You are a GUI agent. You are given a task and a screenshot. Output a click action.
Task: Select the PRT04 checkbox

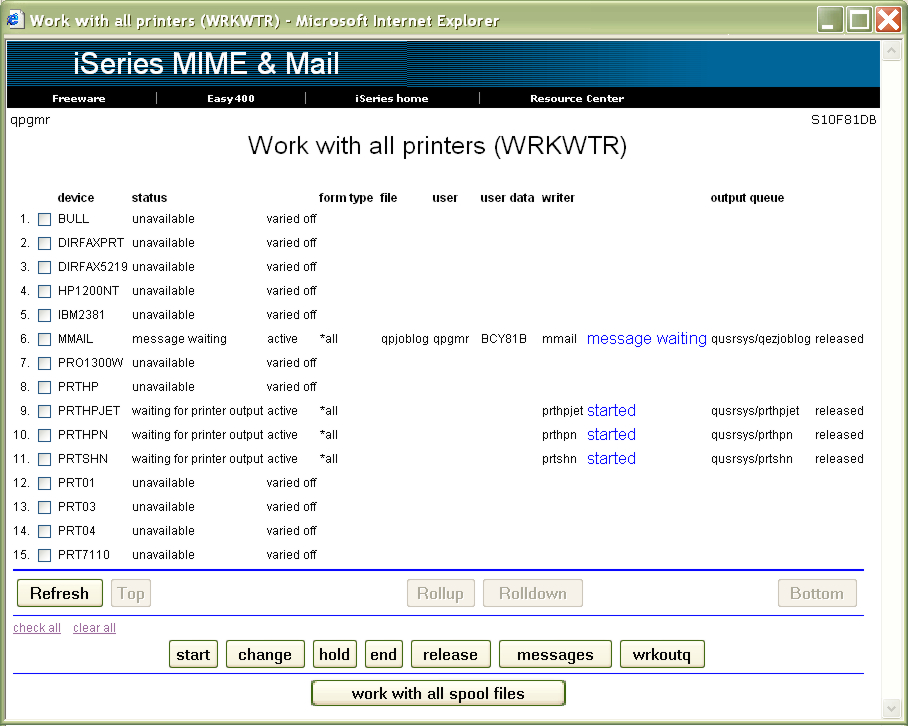tap(45, 531)
